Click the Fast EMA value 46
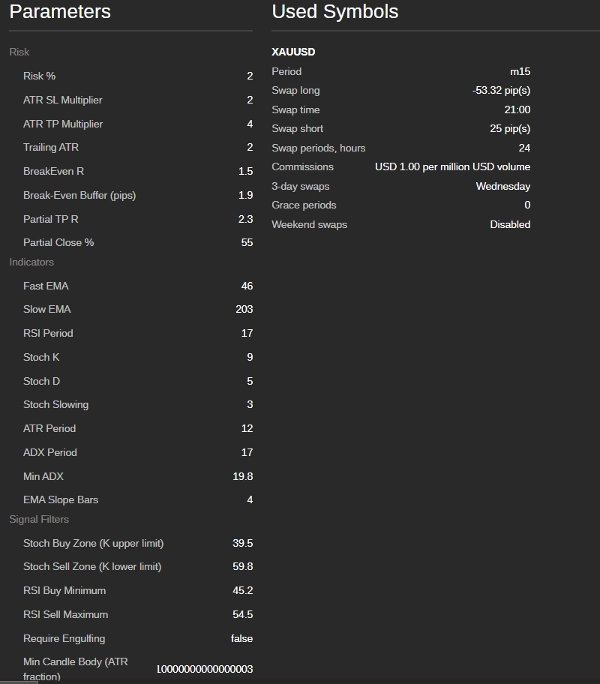Screen dimensions: 600x684 pyautogui.click(x=247, y=286)
